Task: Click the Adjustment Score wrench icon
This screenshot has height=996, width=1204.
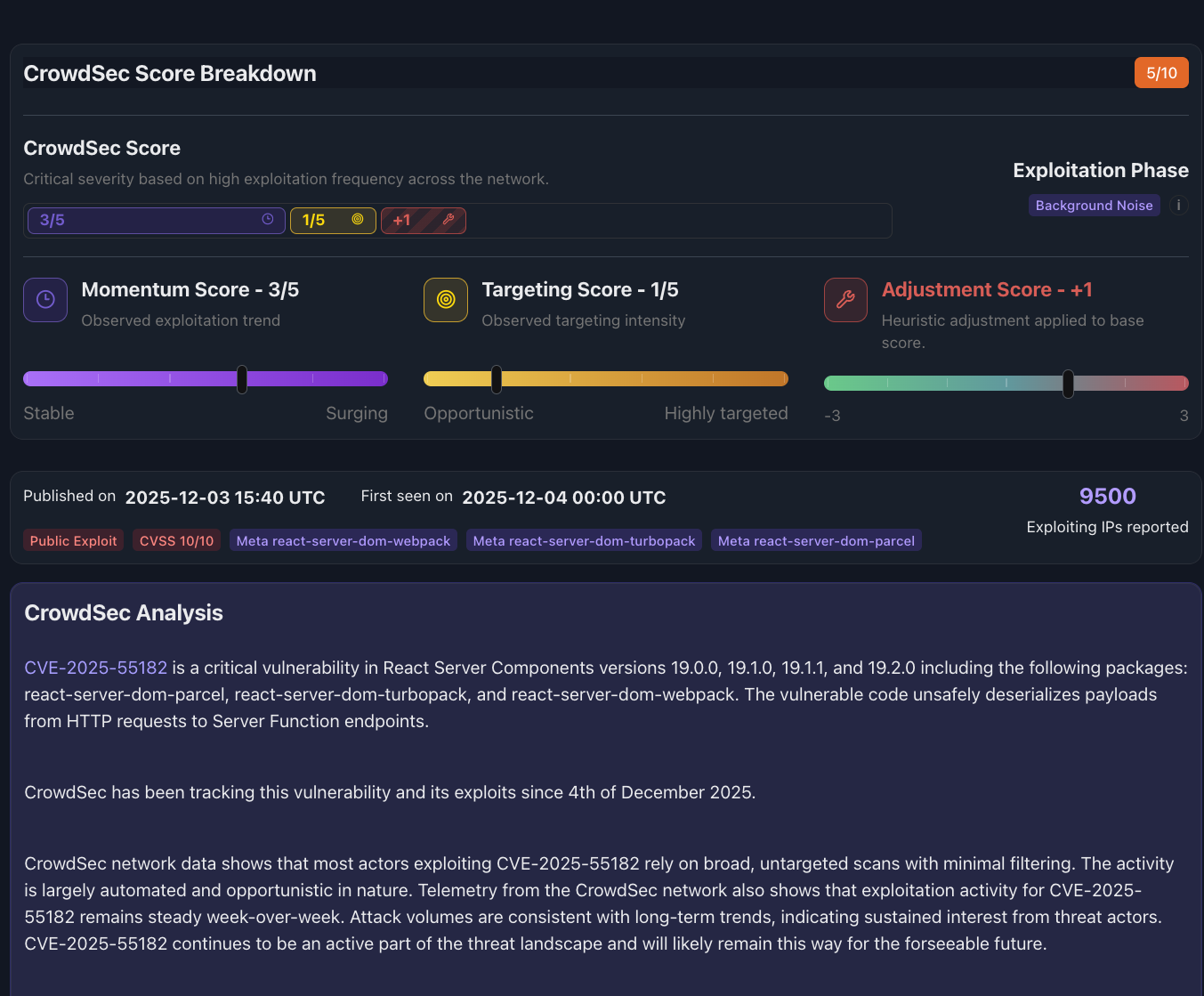Action: (x=845, y=300)
